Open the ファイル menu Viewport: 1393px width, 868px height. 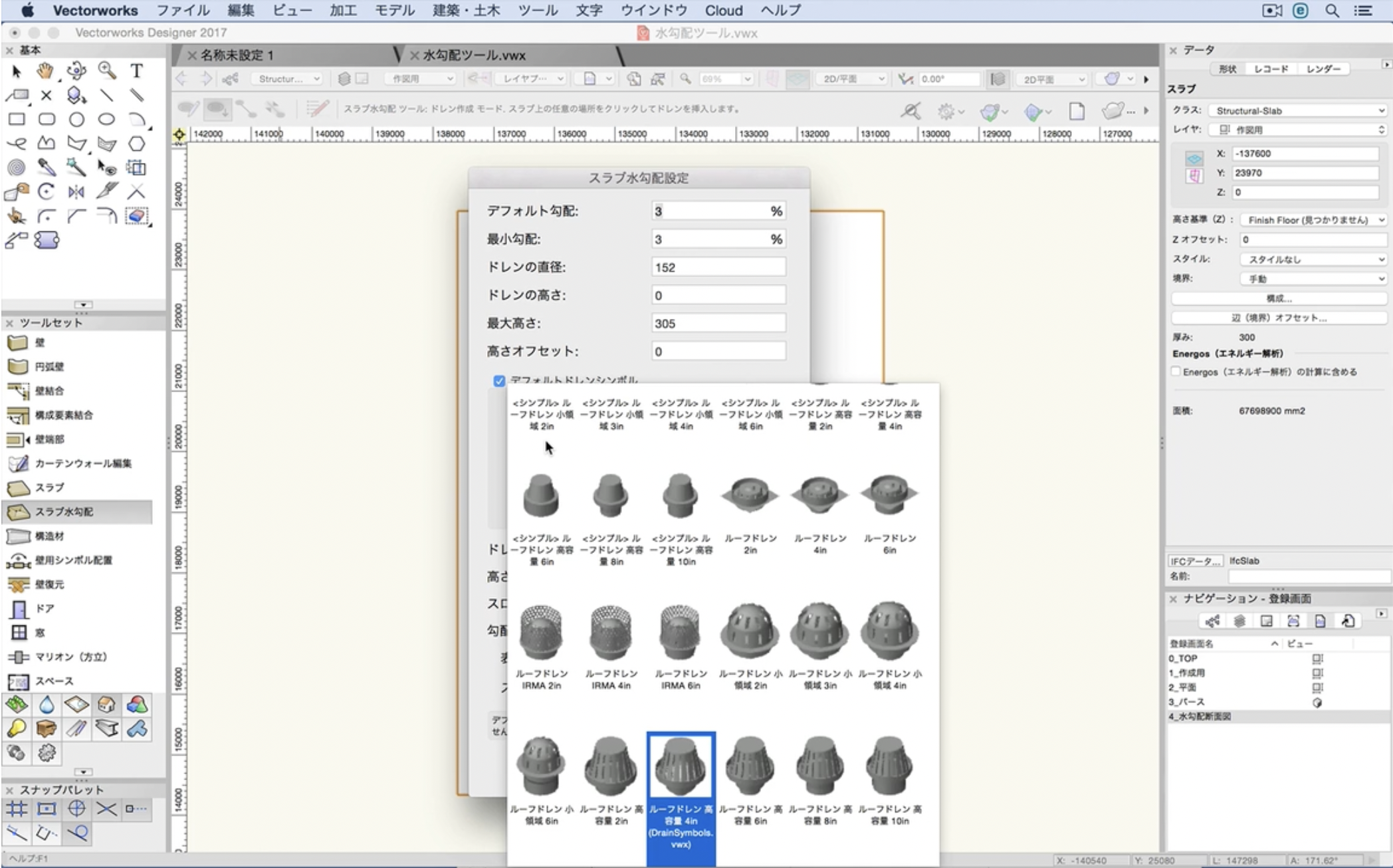pos(183,11)
